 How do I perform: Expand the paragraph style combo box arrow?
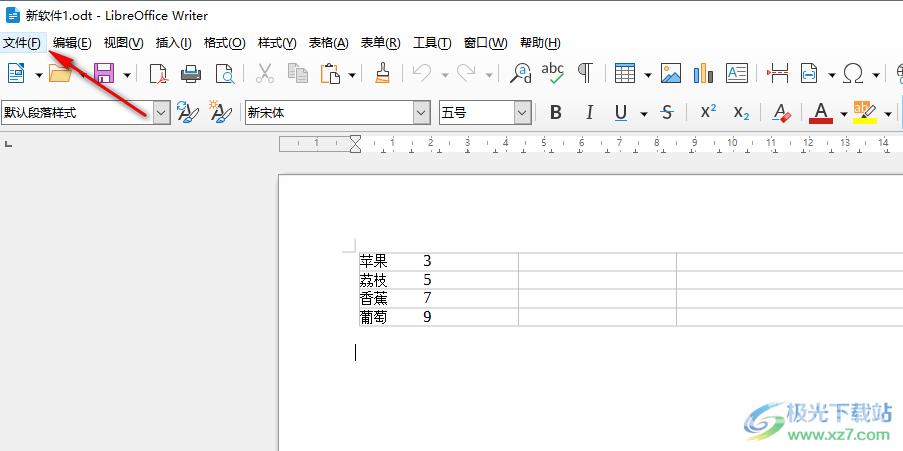coord(162,113)
